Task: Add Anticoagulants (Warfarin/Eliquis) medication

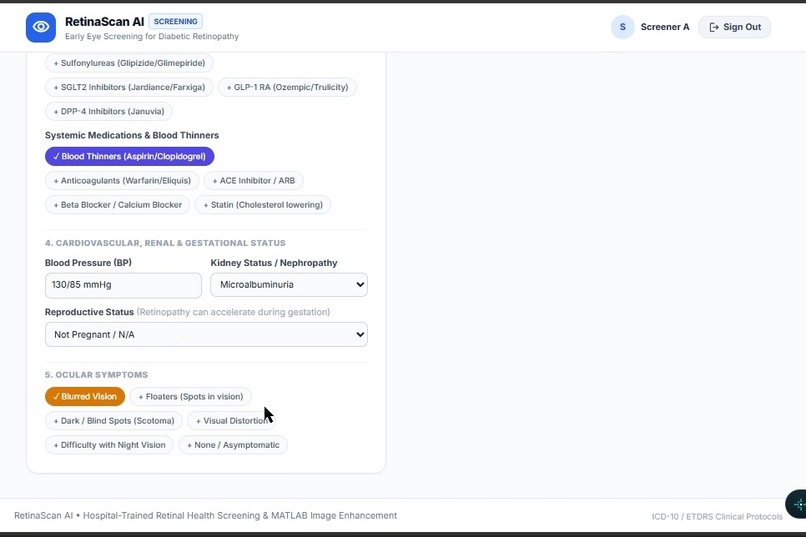Action: tap(122, 180)
